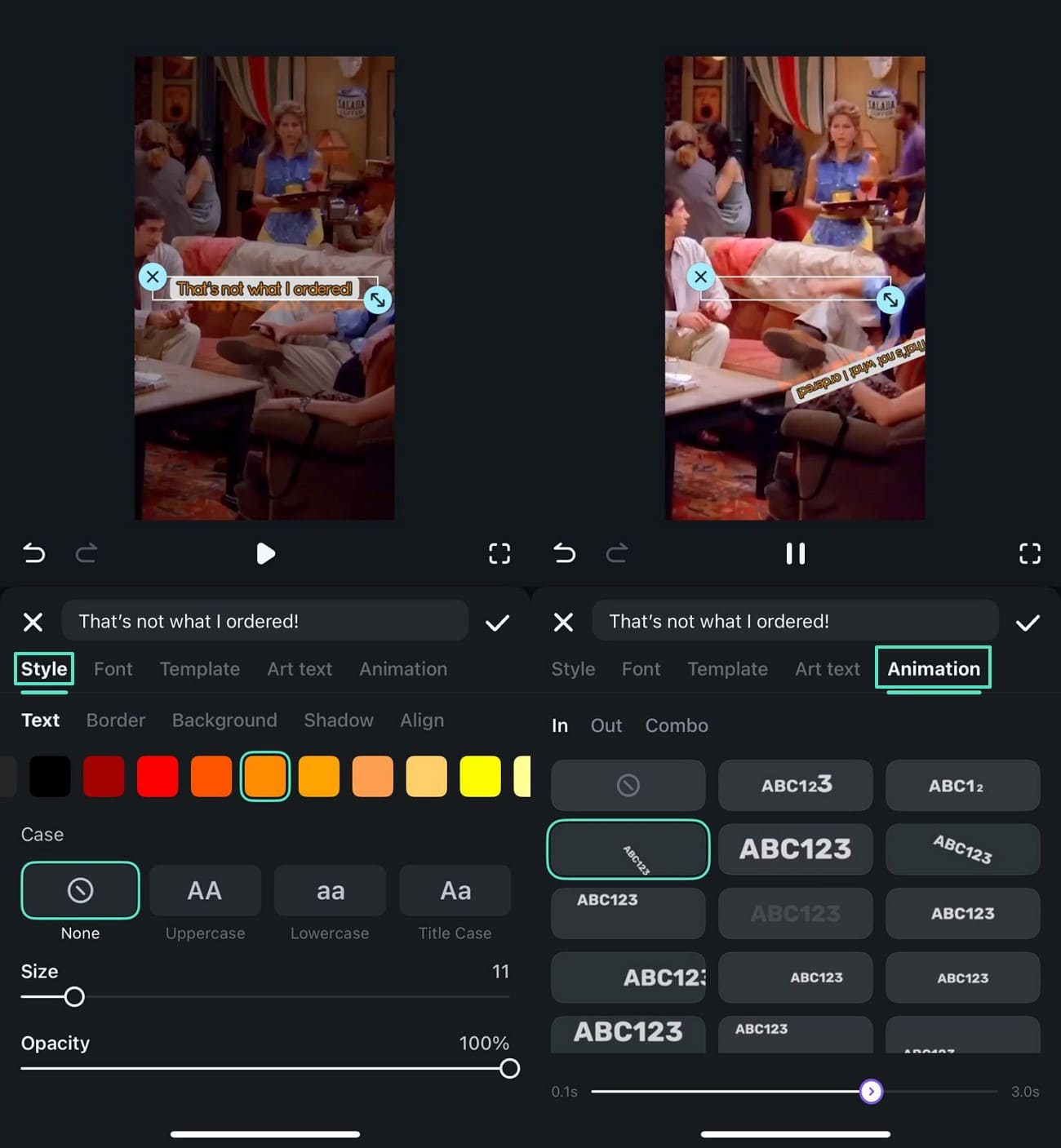Screen dimensions: 1061x1148
Task: Pick the selected orange swatch
Action: pyautogui.click(x=265, y=776)
